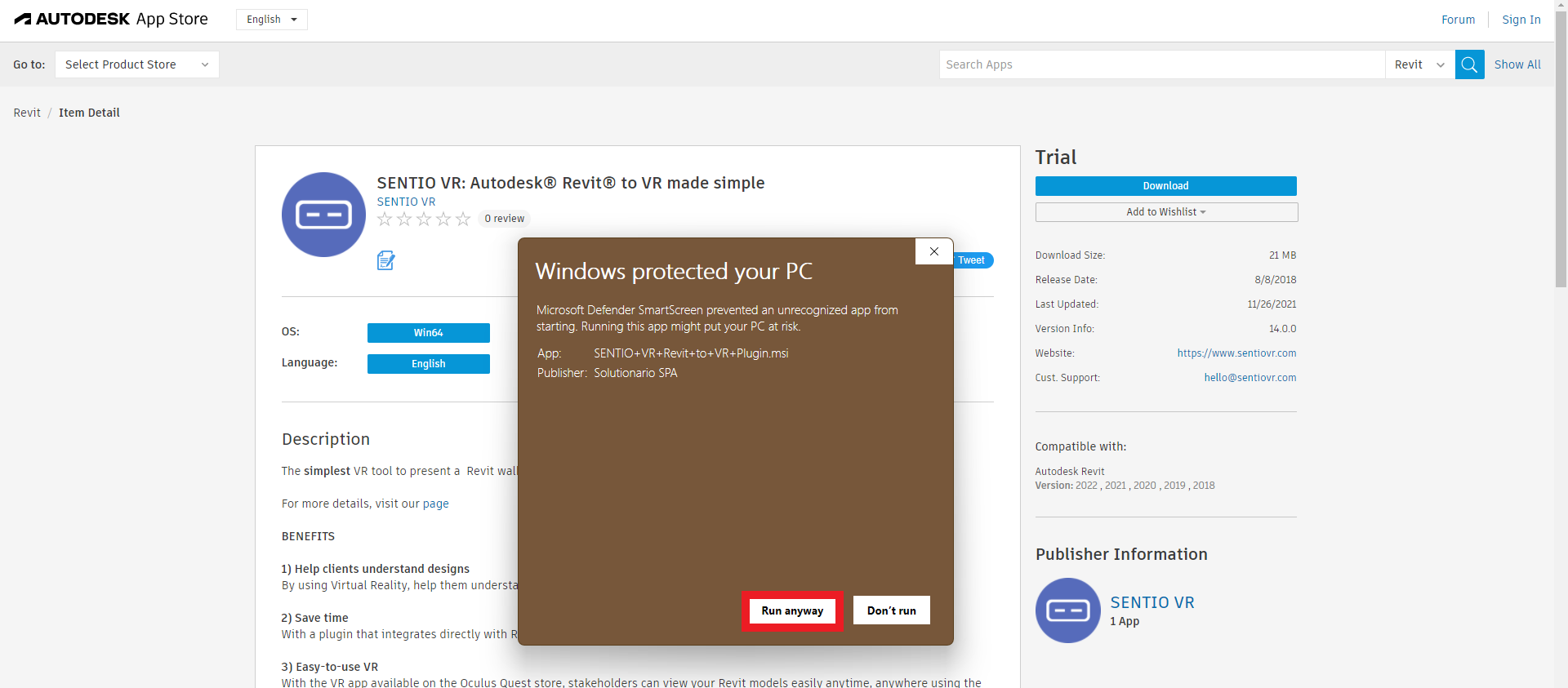Click the 0 review badge
Viewport: 1568px width, 688px height.
coord(505,219)
